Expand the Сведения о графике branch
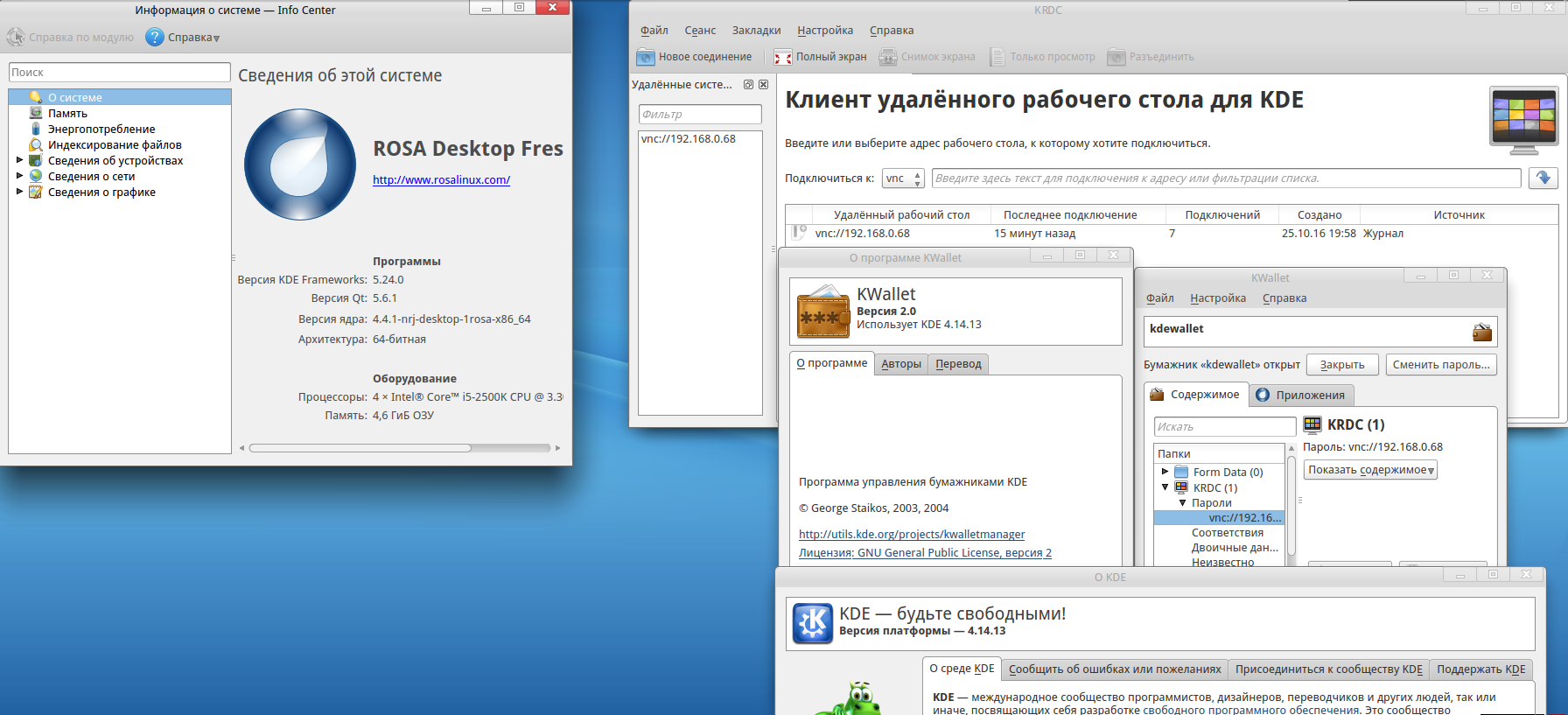Image resolution: width=1568 pixels, height=715 pixels. coord(19,192)
